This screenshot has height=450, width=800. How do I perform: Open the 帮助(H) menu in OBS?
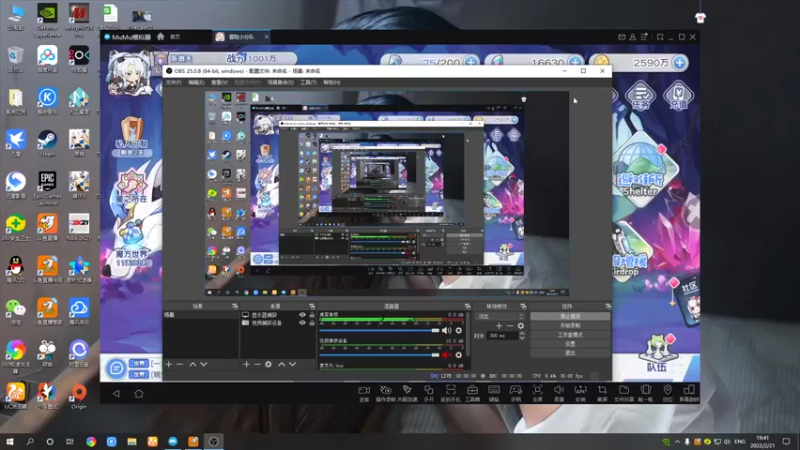(x=332, y=82)
